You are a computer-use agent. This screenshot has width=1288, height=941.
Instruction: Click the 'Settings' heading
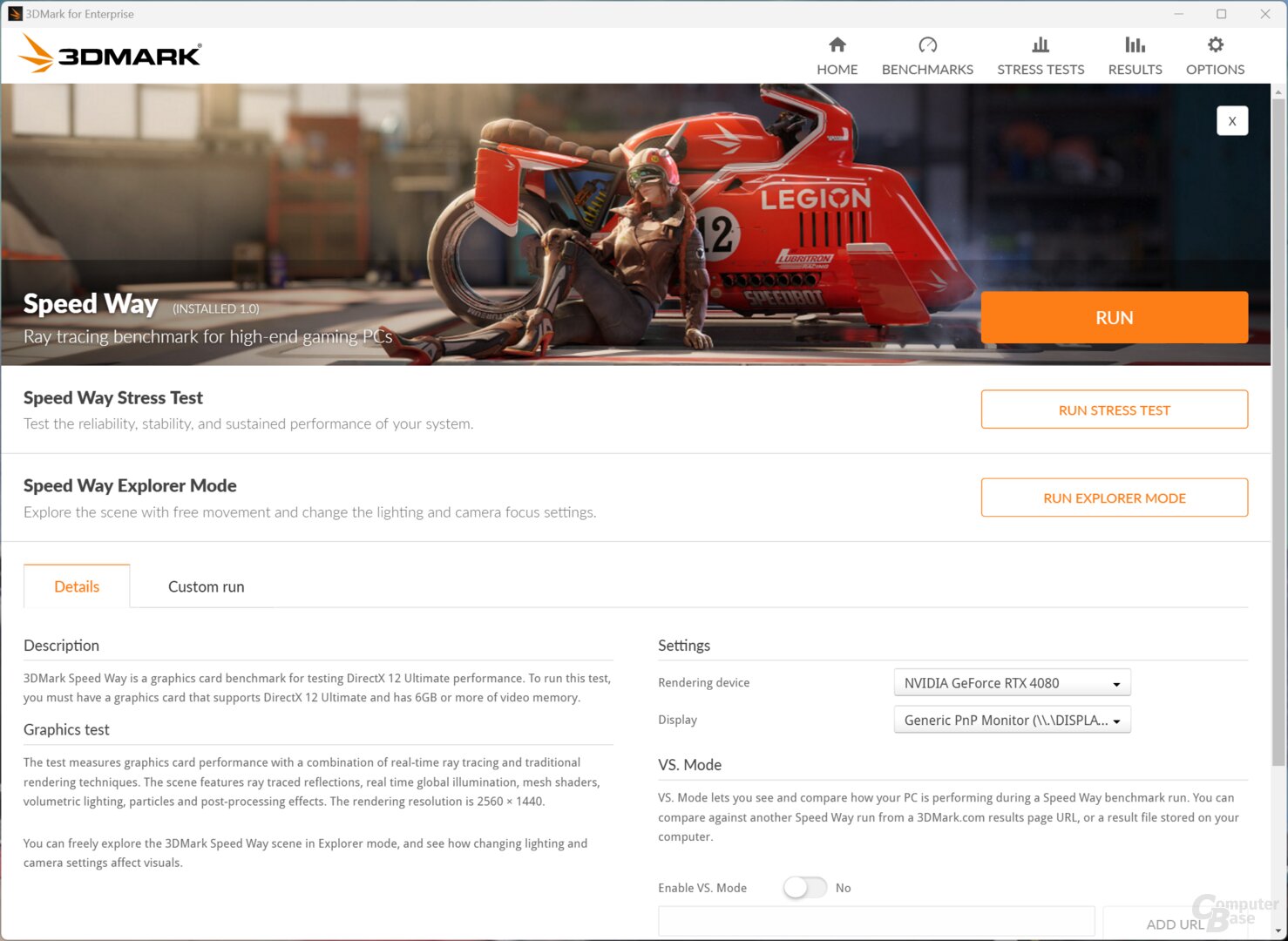pos(684,646)
